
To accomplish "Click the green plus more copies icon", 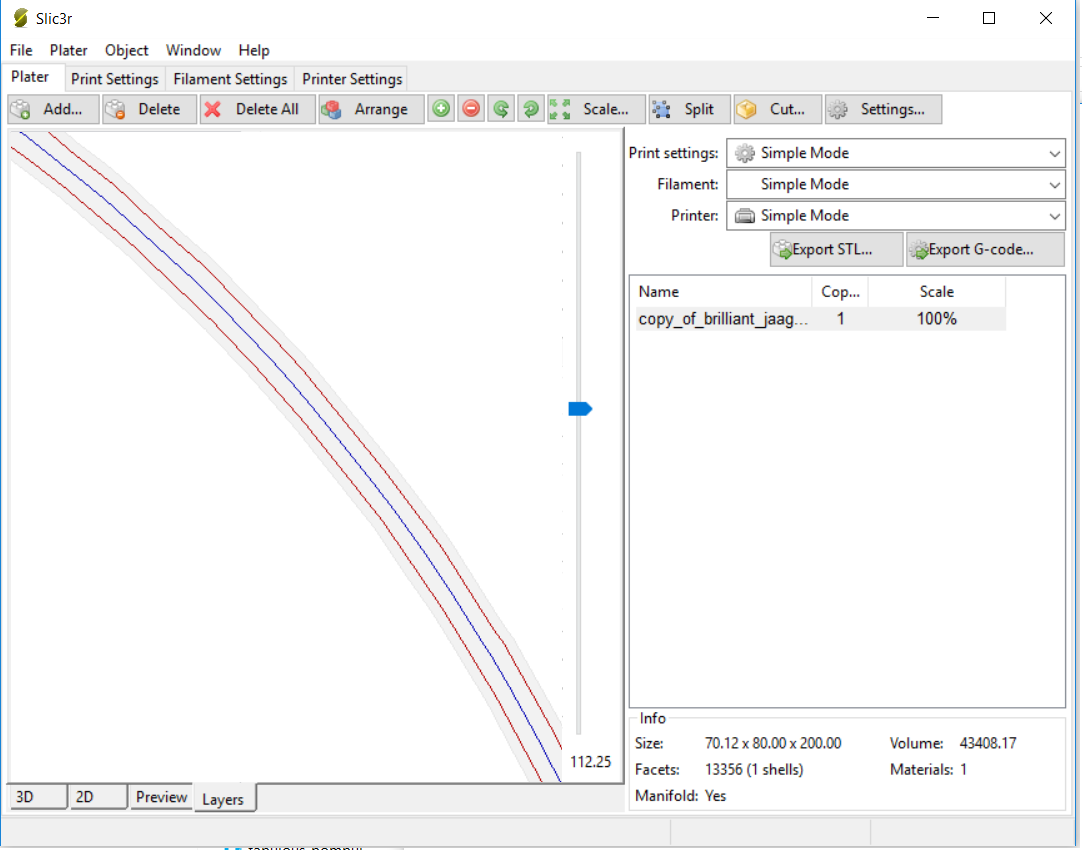I will 441,109.
